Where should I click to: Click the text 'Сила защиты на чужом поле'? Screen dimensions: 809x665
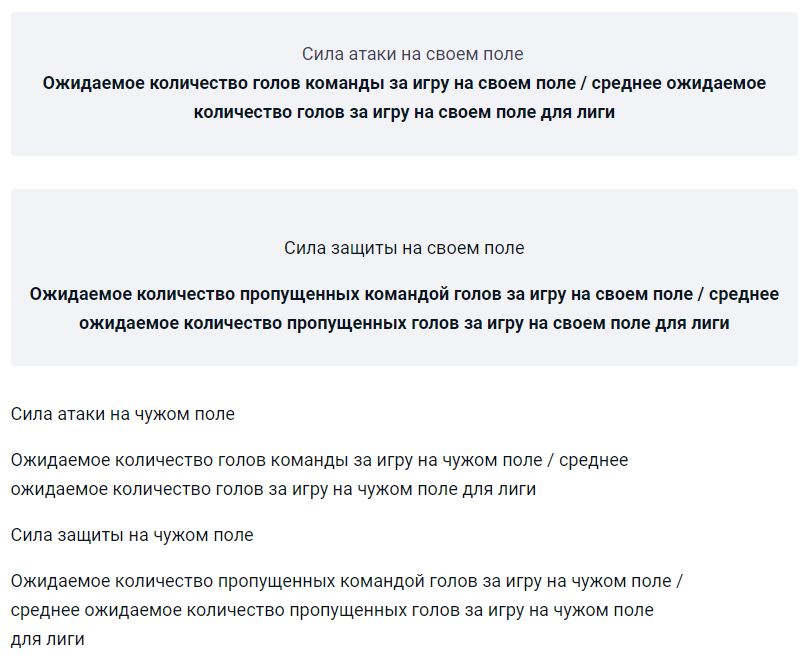coord(132,536)
